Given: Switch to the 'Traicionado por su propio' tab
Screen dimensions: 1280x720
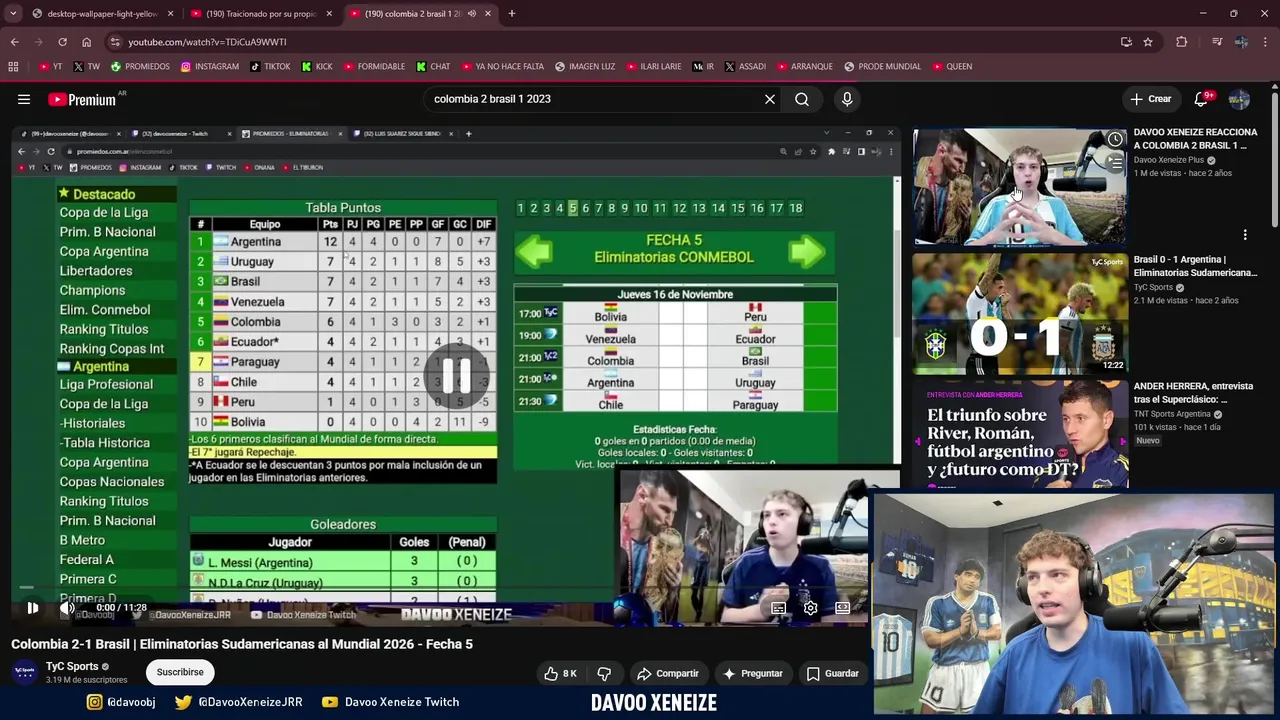Looking at the screenshot, I should tap(262, 14).
